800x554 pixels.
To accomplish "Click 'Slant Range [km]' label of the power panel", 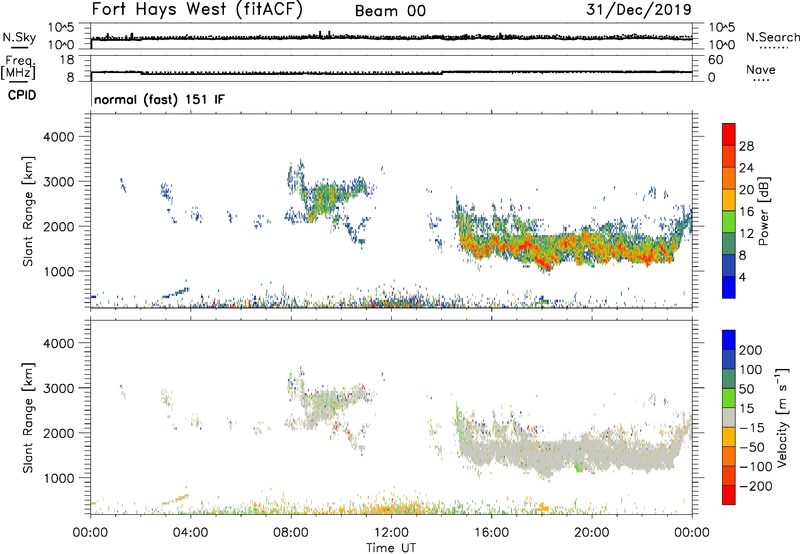I will tap(28, 211).
